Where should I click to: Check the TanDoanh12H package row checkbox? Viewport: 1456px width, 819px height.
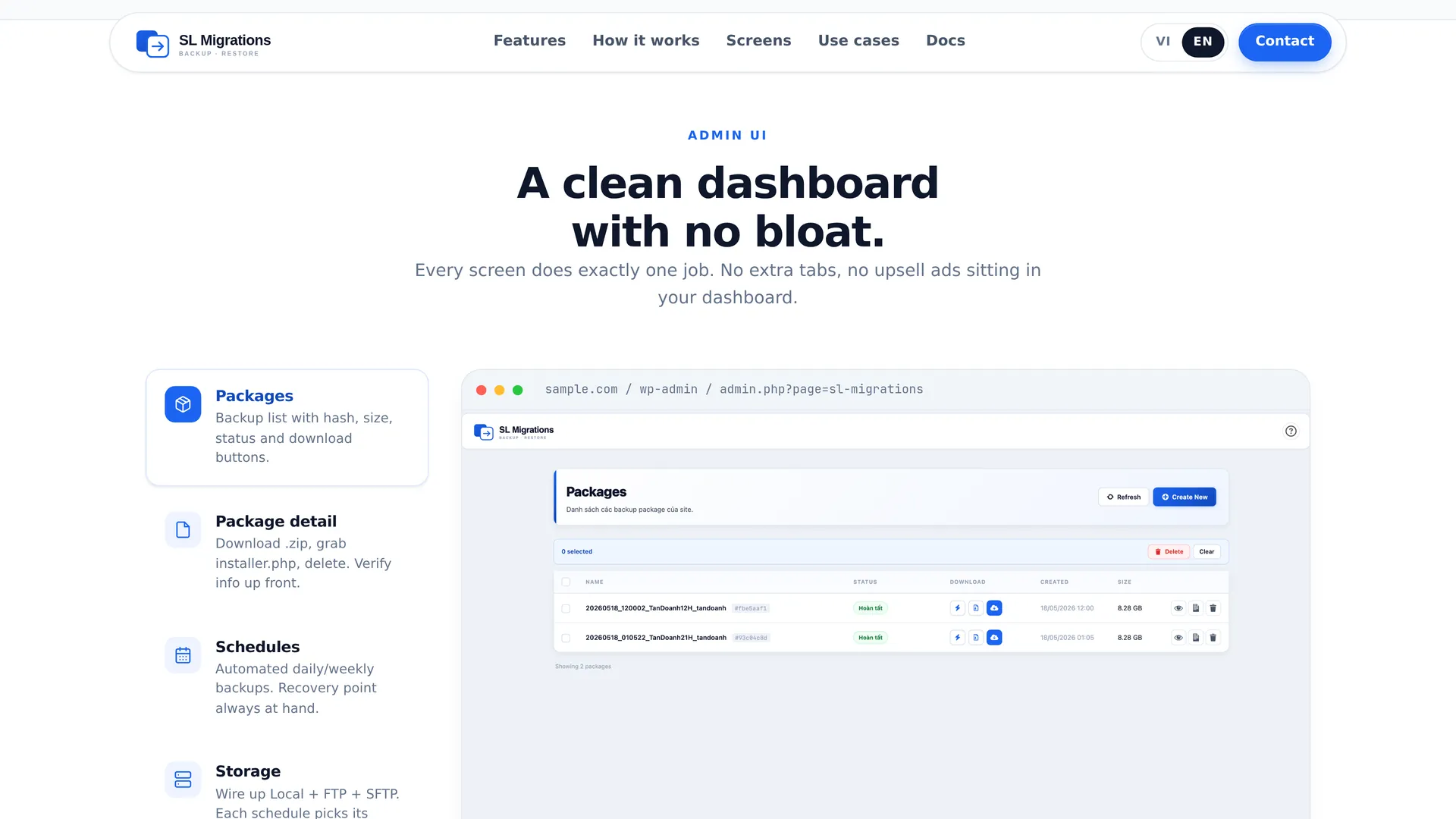(x=566, y=609)
